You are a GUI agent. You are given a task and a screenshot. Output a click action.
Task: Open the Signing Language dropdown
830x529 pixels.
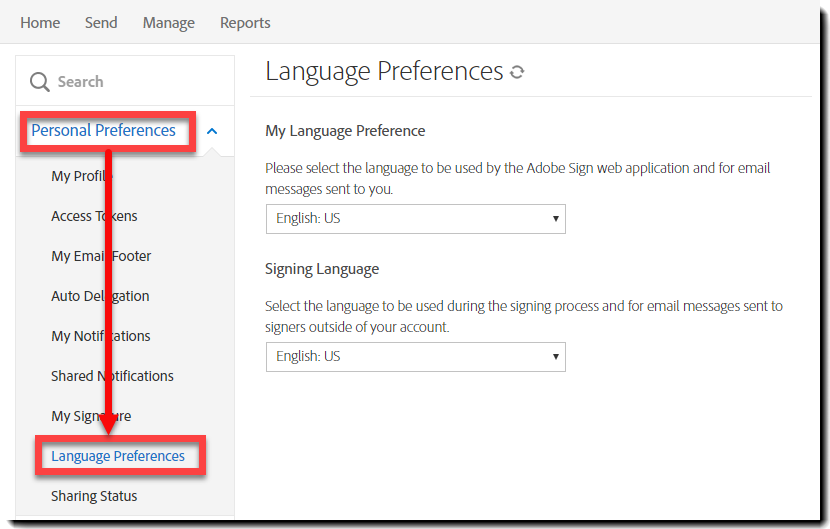pyautogui.click(x=415, y=356)
